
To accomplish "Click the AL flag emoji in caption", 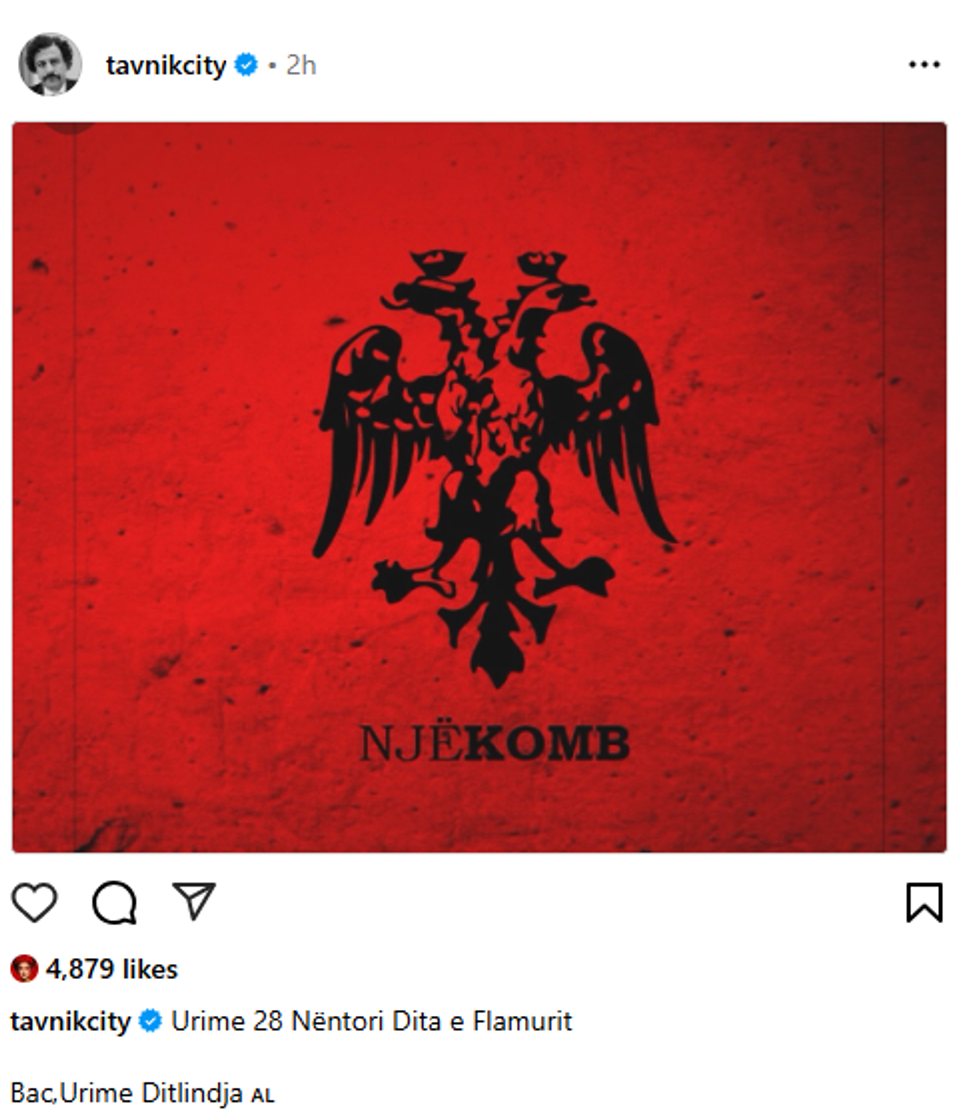I will (x=262, y=1096).
